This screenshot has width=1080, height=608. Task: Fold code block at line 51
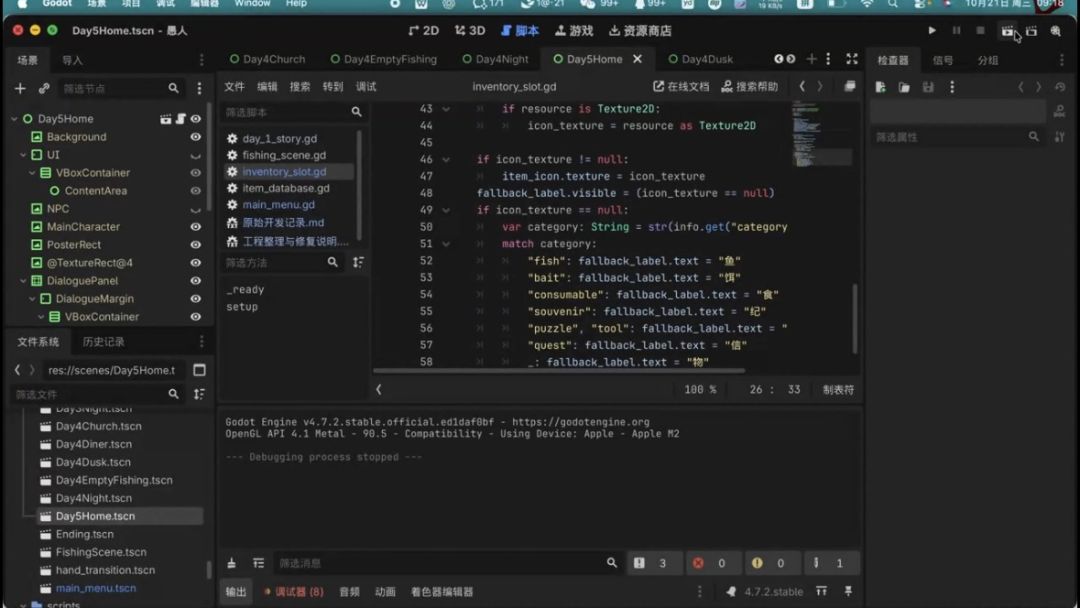[446, 244]
